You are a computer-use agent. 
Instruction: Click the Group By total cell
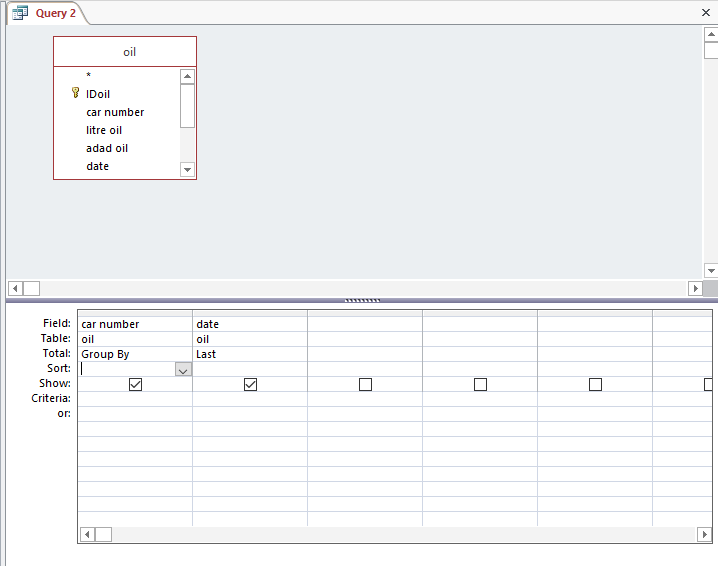135,354
